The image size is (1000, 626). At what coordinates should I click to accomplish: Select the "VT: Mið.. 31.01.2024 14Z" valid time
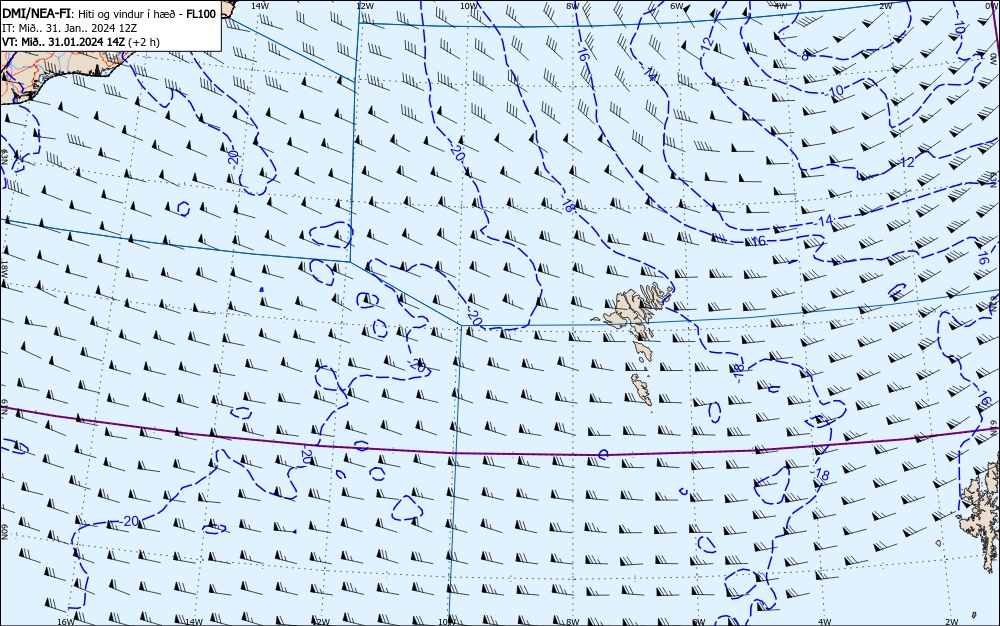[64, 42]
